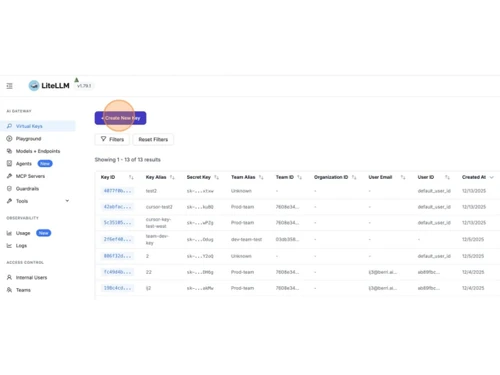500x375 pixels.
Task: Open the version v1.79.1 badge
Action: tap(84, 86)
